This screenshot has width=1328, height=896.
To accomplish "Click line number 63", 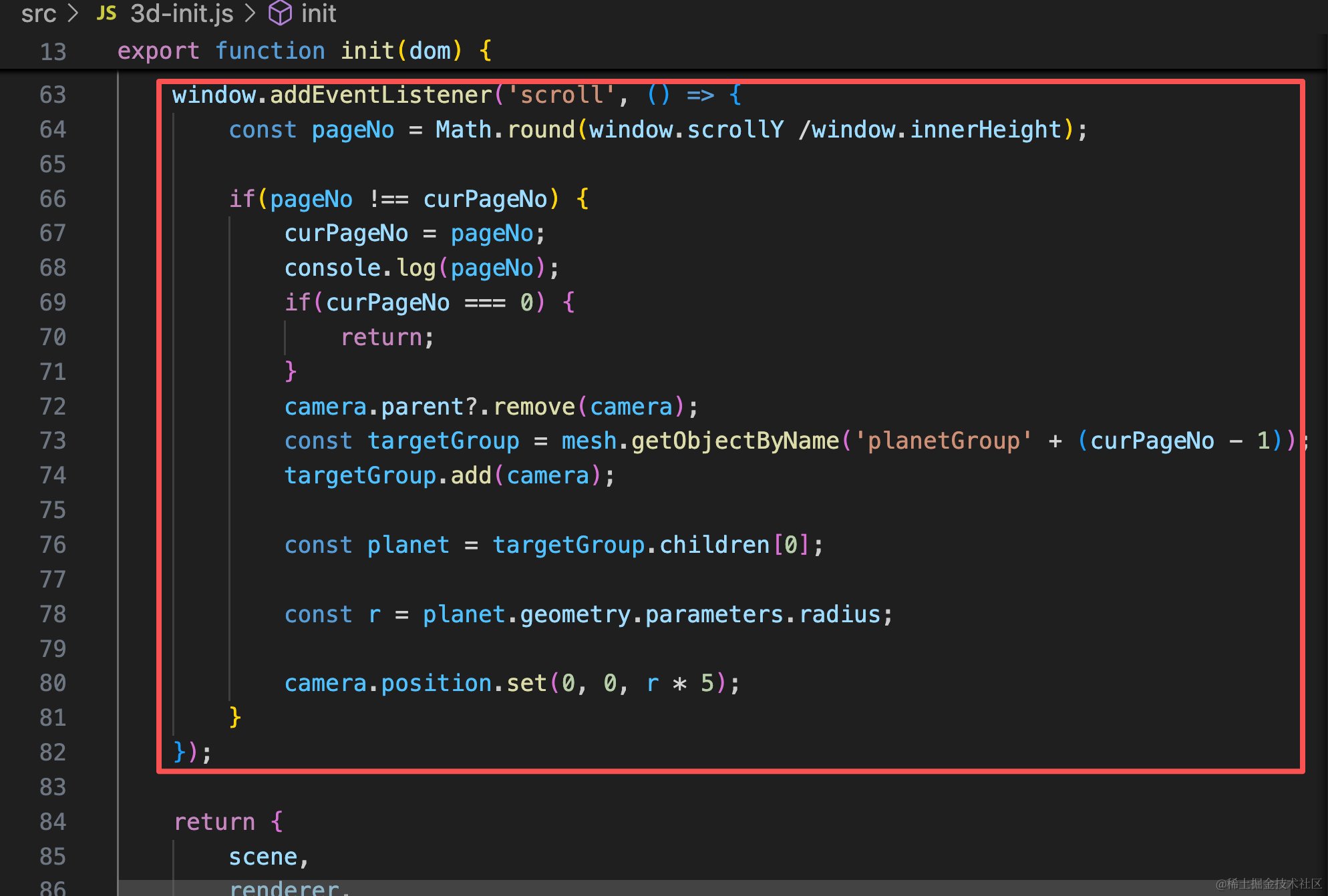I will coord(53,95).
